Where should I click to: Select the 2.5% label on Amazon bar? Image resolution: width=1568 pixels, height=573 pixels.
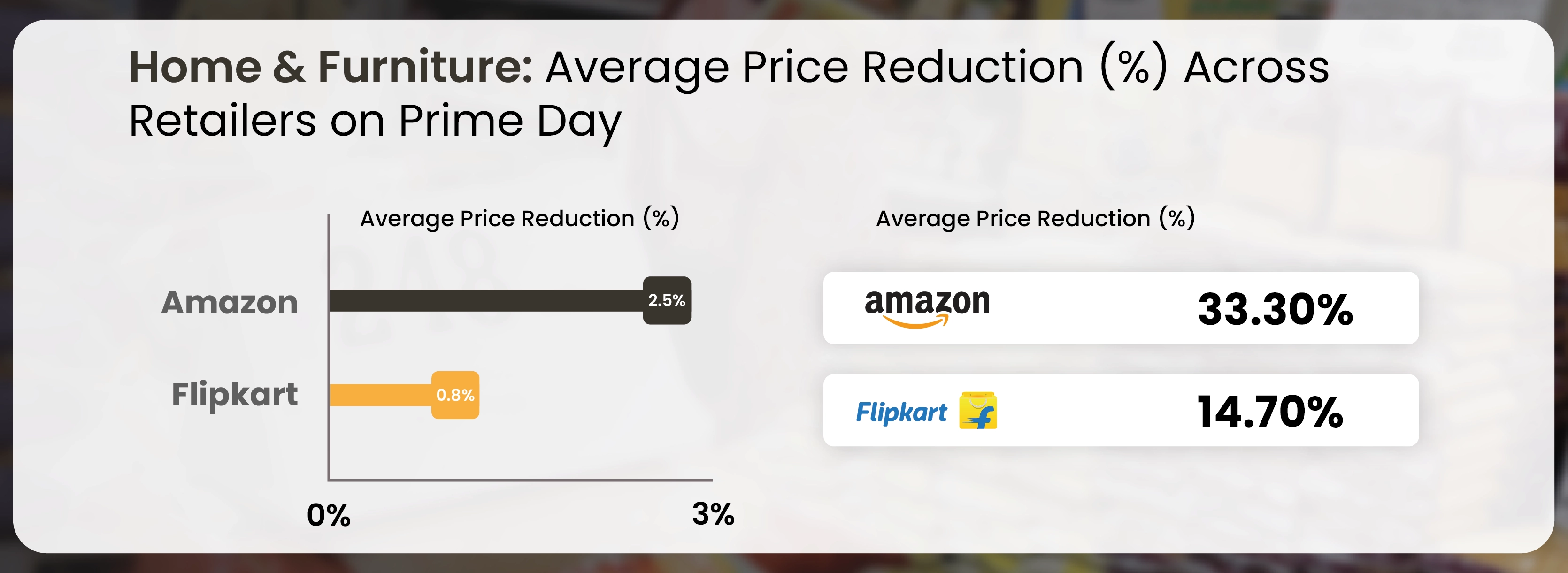click(x=667, y=300)
